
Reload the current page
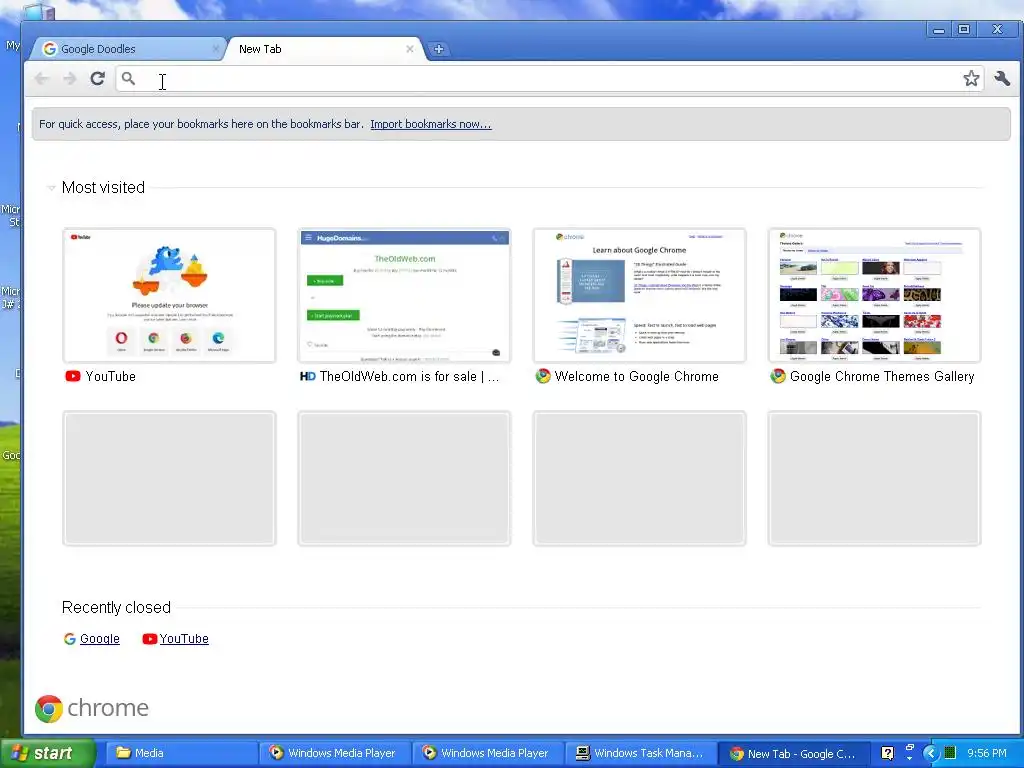97,79
